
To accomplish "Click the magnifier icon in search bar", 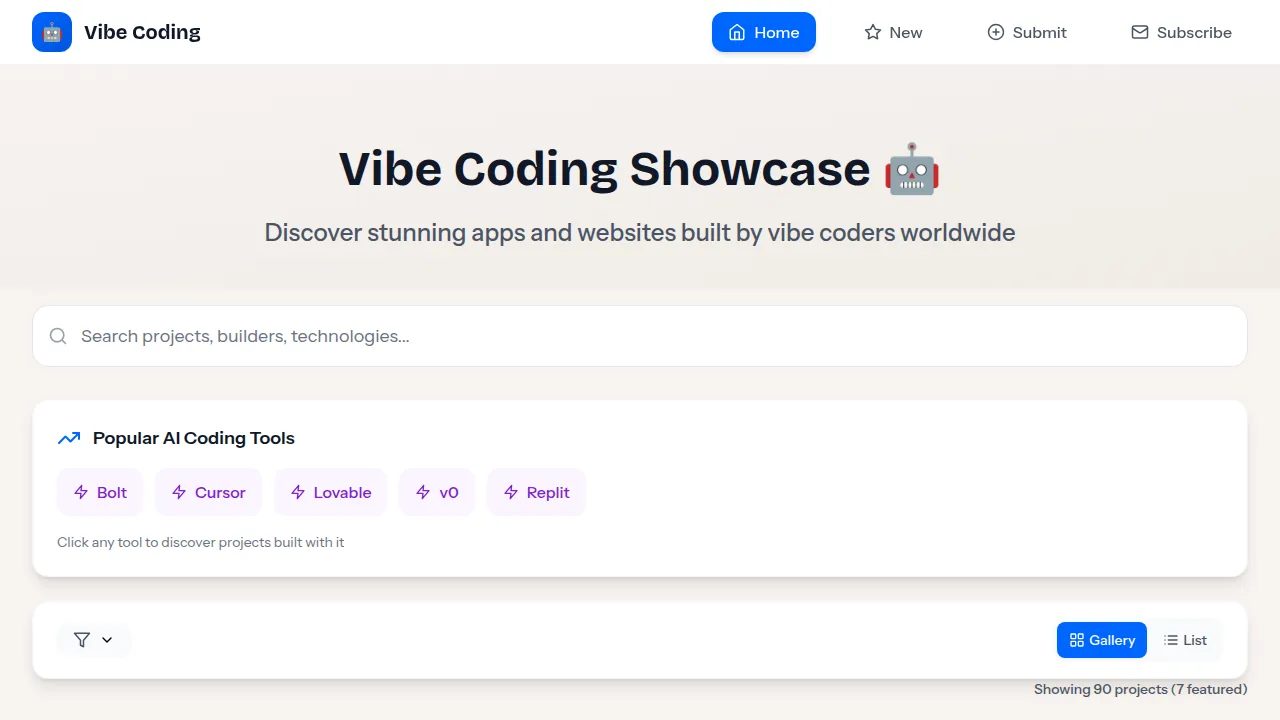I will coord(58,336).
